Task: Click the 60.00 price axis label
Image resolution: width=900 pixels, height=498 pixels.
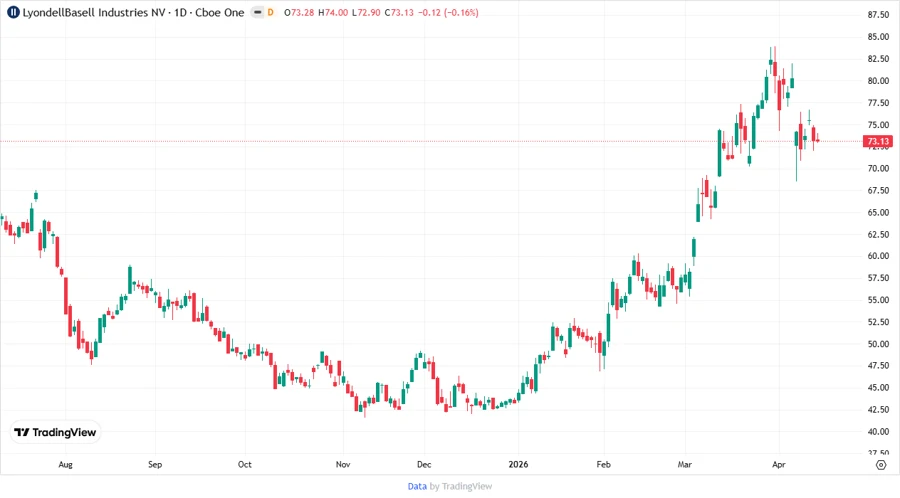Action: [878, 256]
